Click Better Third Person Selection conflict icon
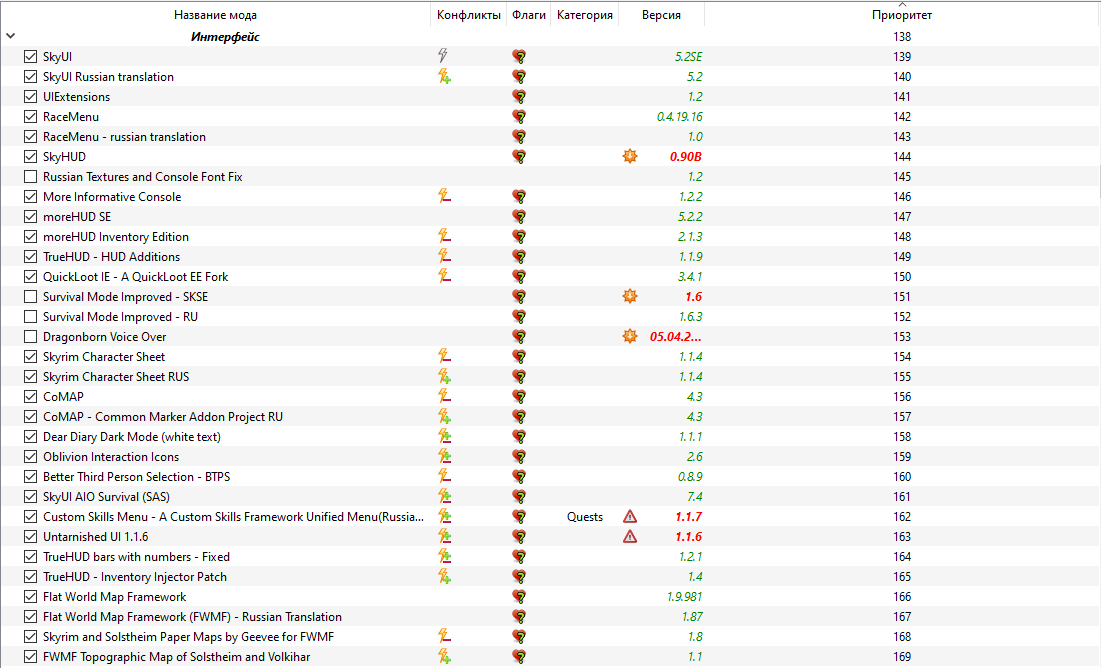 pyautogui.click(x=444, y=476)
